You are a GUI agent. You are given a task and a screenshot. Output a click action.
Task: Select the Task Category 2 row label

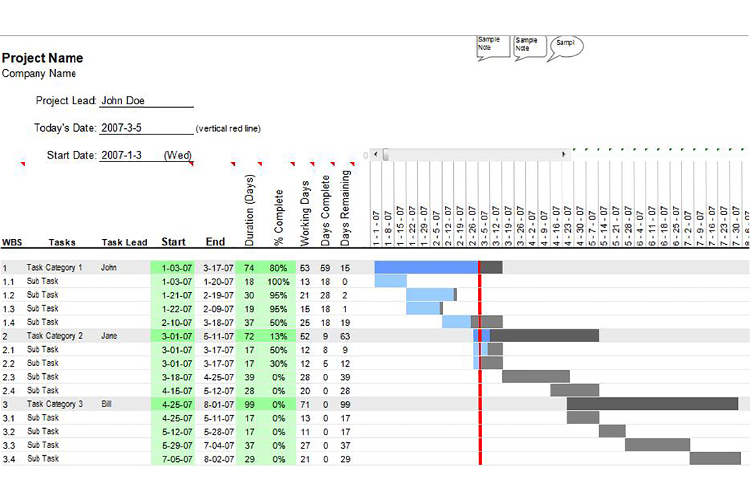[55, 336]
